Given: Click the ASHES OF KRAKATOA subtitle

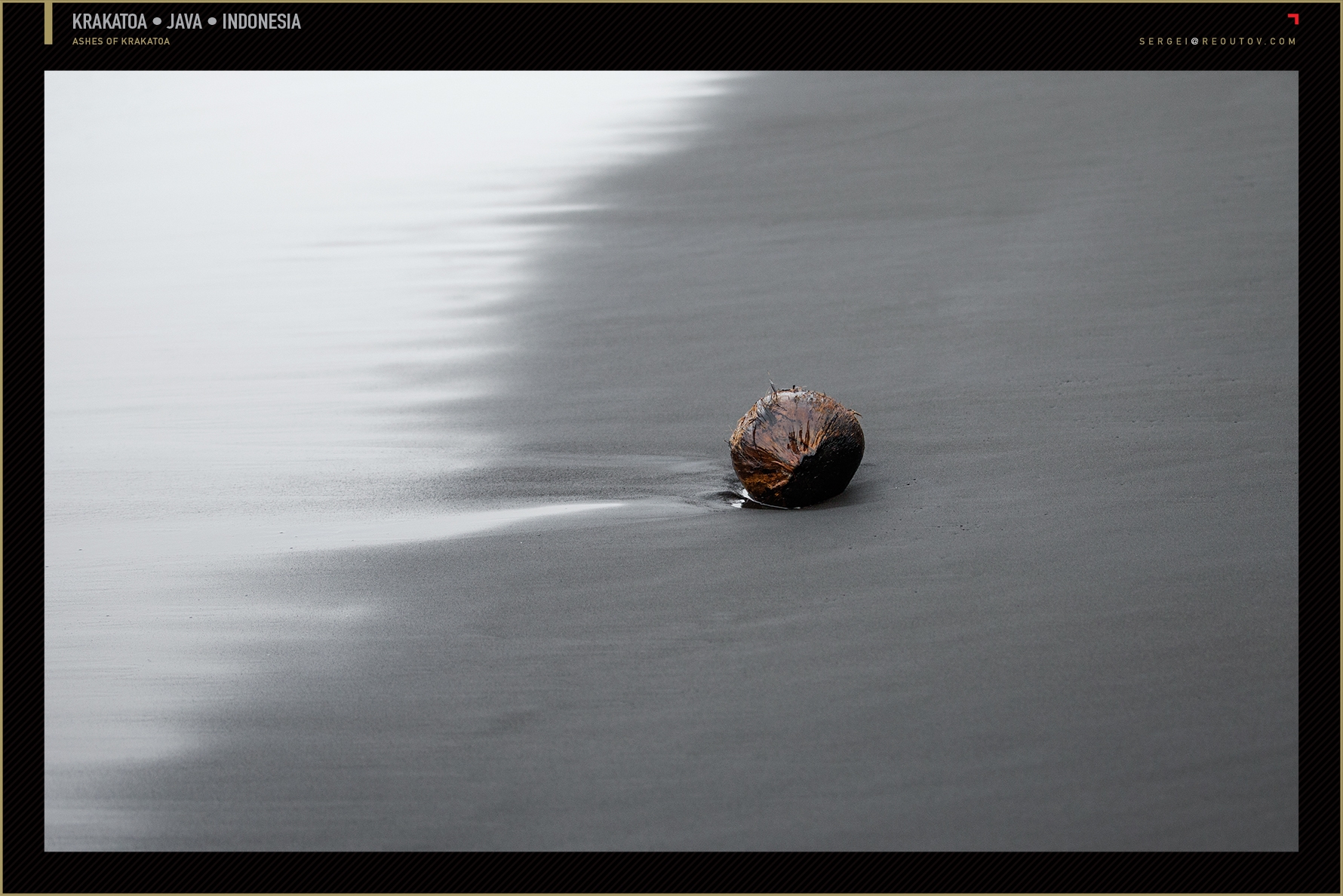Looking at the screenshot, I should point(121,41).
